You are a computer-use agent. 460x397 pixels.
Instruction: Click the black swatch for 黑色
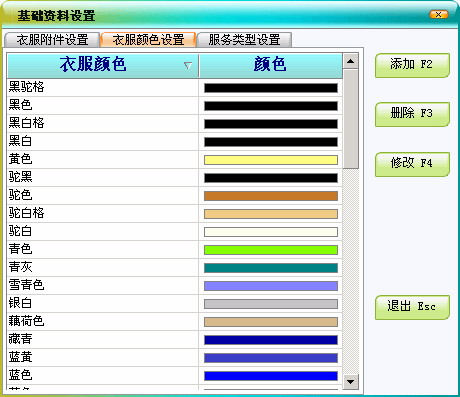tap(271, 106)
